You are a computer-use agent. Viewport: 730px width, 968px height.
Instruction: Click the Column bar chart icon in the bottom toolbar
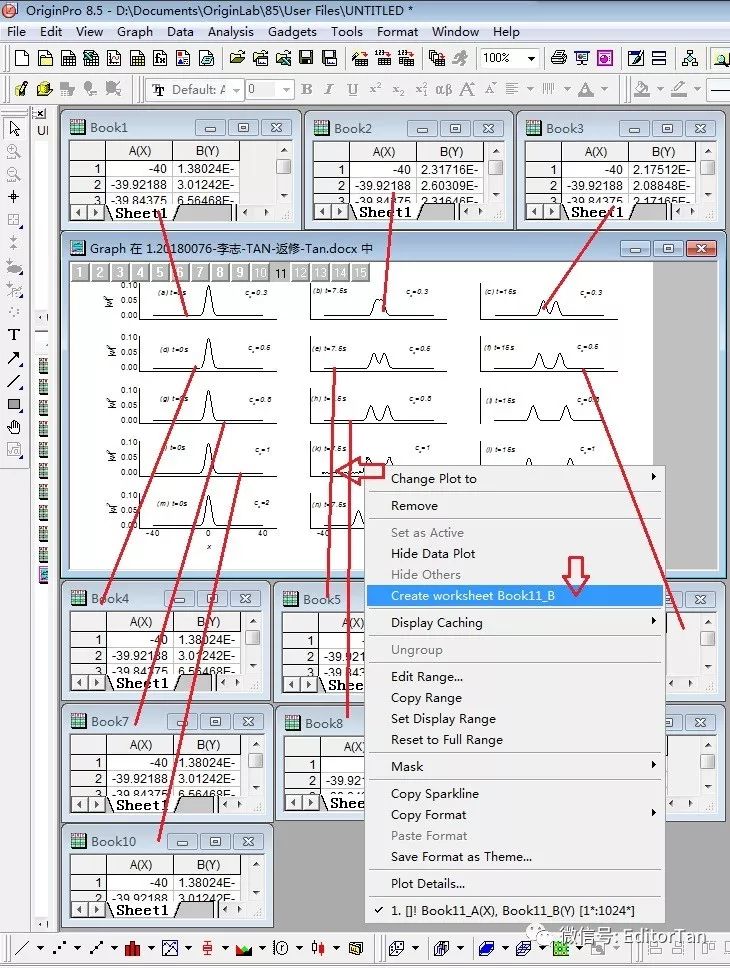coord(133,947)
